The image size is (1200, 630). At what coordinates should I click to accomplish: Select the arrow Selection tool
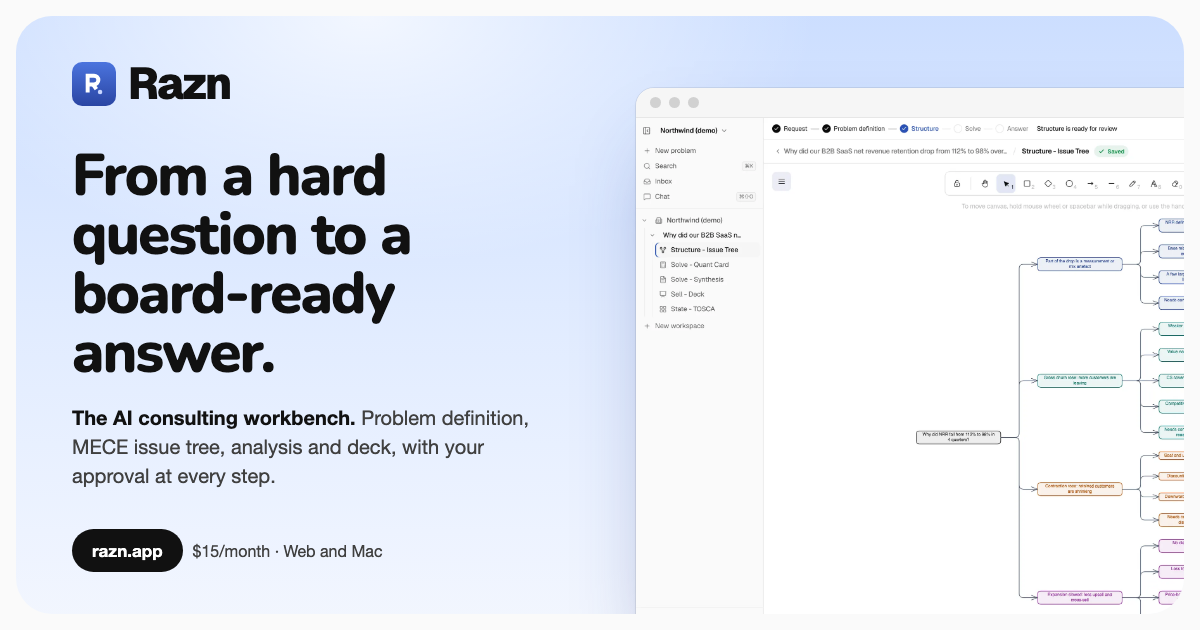tap(1006, 183)
